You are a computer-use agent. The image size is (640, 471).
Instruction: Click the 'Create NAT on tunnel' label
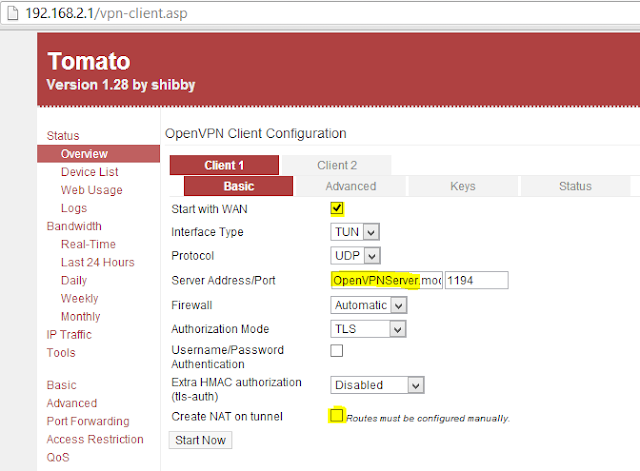[x=227, y=416]
